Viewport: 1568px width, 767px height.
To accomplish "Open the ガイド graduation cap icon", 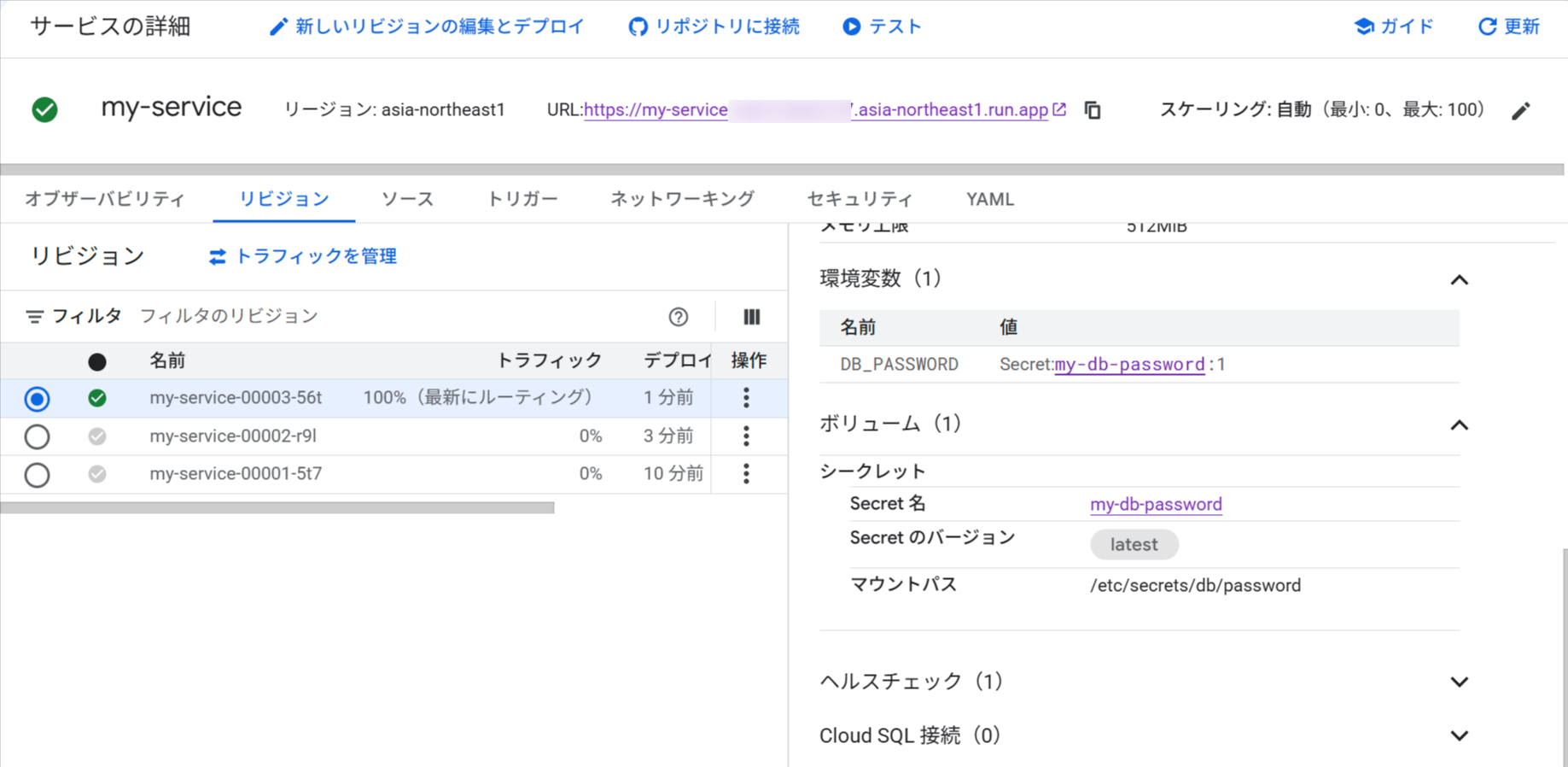I will tap(1364, 26).
